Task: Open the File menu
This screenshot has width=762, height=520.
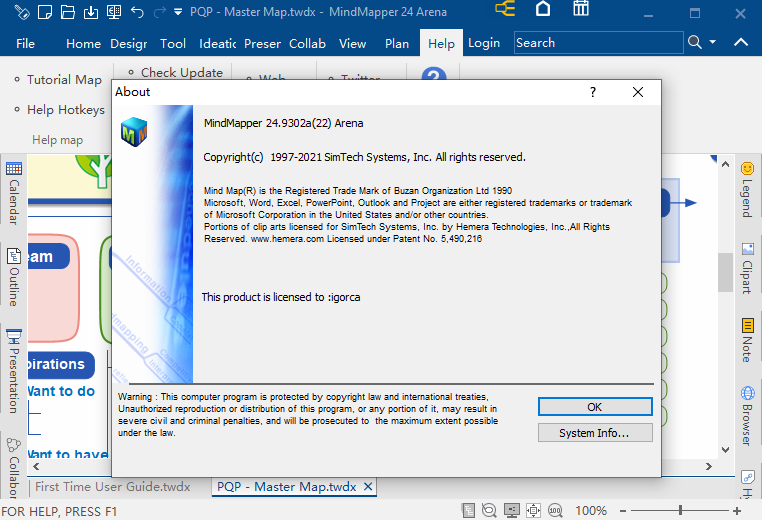Action: (x=25, y=44)
